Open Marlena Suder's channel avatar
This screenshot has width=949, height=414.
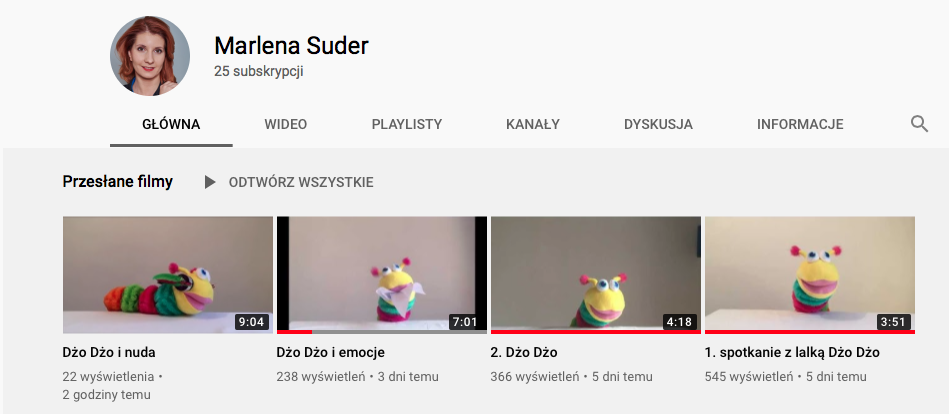(x=150, y=56)
